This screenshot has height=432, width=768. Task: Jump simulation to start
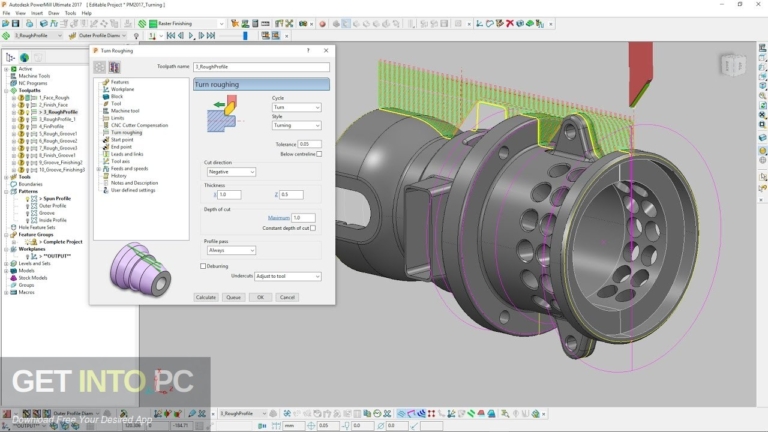pos(170,36)
